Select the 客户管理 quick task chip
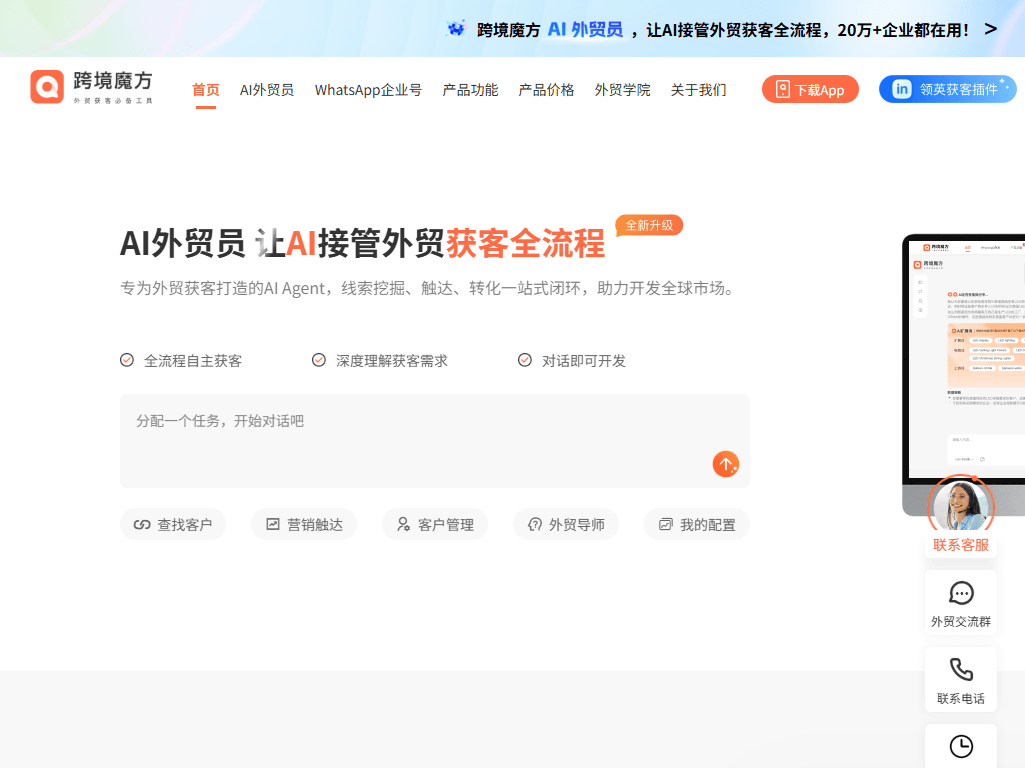The width and height of the screenshot is (1025, 768). coord(435,524)
